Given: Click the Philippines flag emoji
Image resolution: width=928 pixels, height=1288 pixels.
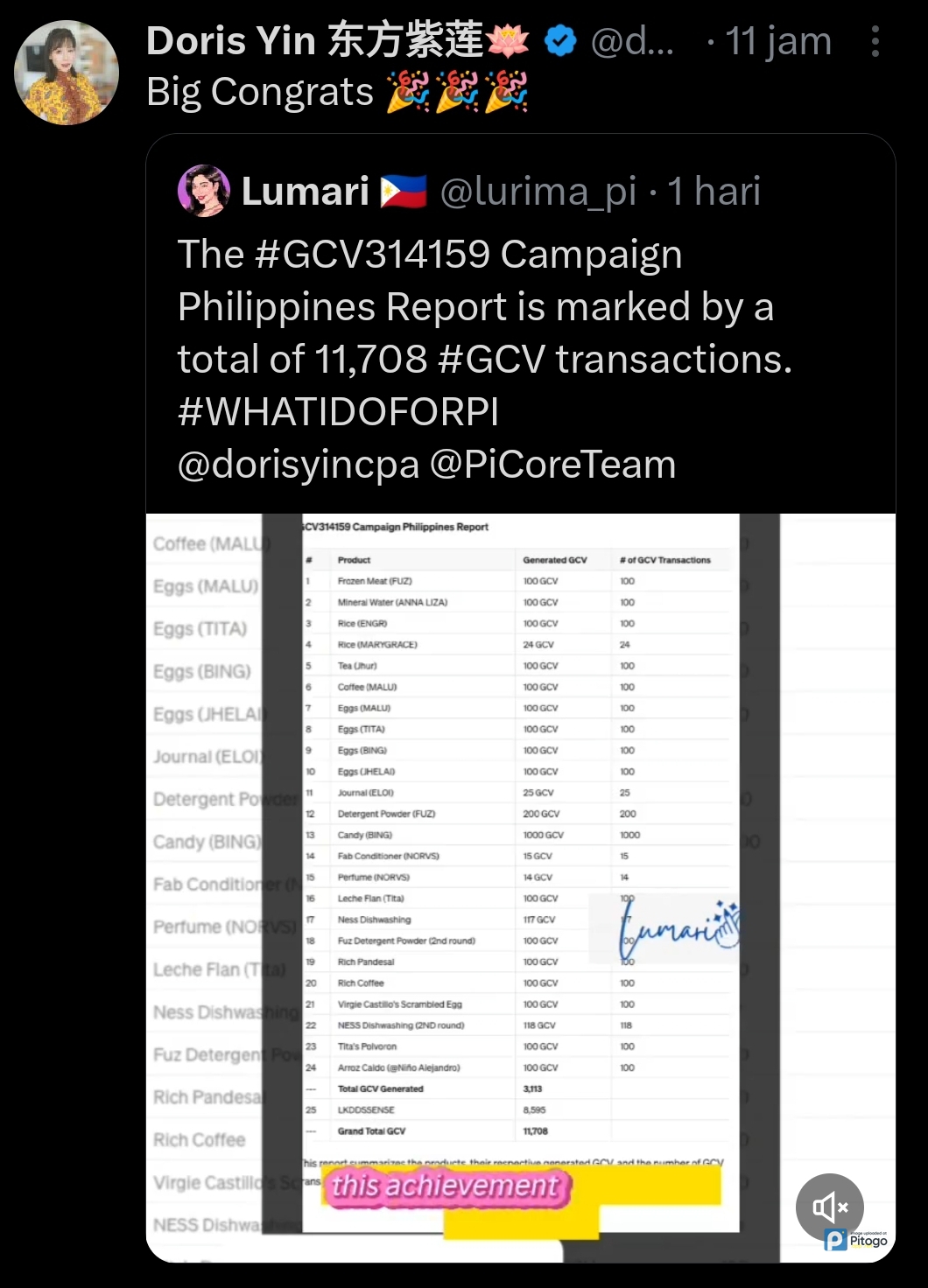Looking at the screenshot, I should pos(404,192).
